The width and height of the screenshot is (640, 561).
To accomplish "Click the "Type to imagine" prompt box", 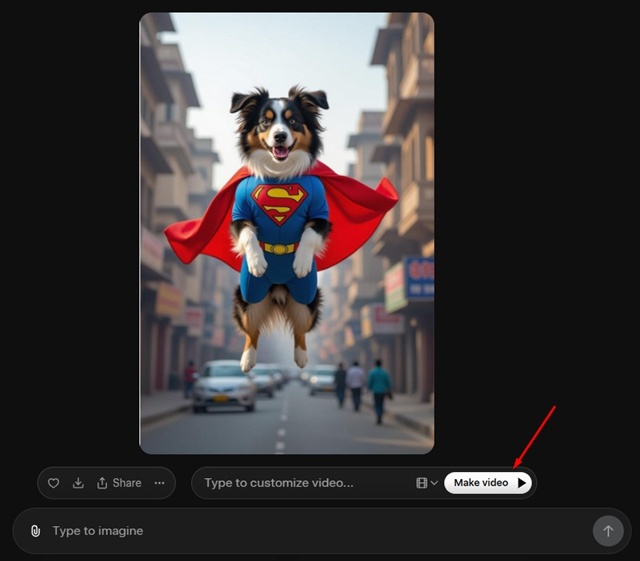I will pyautogui.click(x=300, y=531).
